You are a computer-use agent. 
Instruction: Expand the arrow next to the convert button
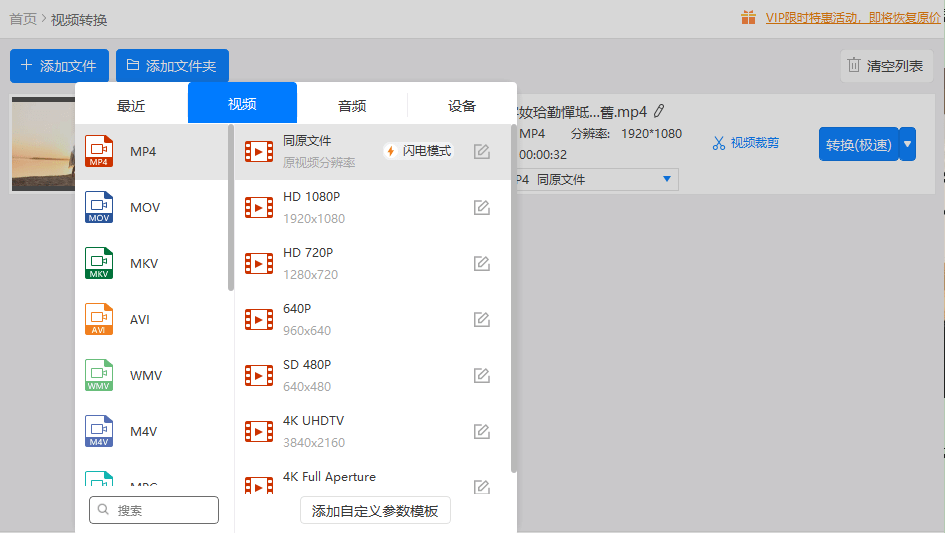[907, 144]
